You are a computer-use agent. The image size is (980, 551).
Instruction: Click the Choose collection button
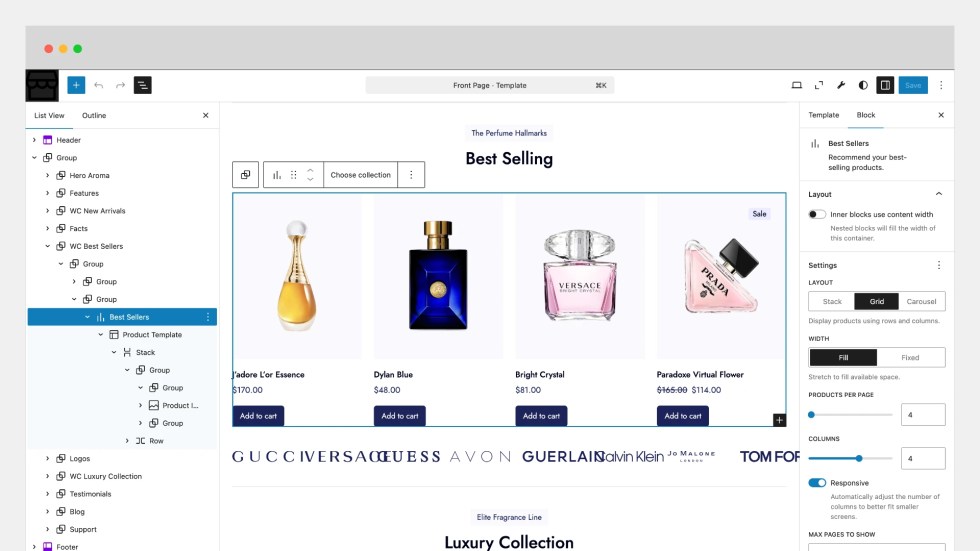pyautogui.click(x=361, y=175)
